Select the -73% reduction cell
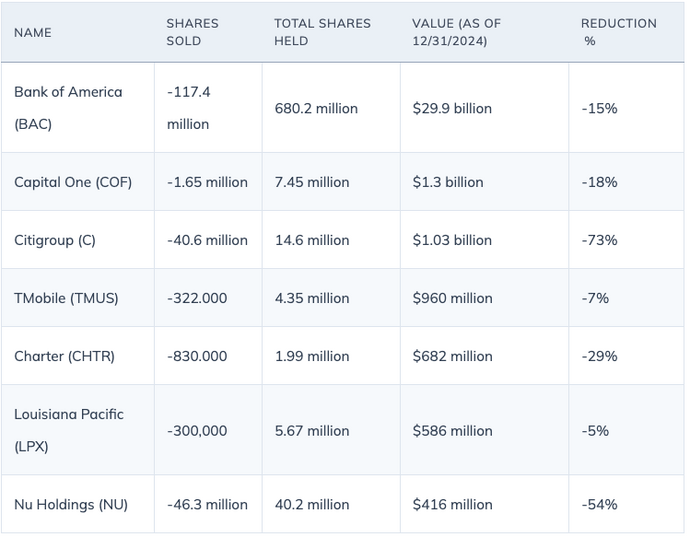690x537 pixels. (x=599, y=240)
